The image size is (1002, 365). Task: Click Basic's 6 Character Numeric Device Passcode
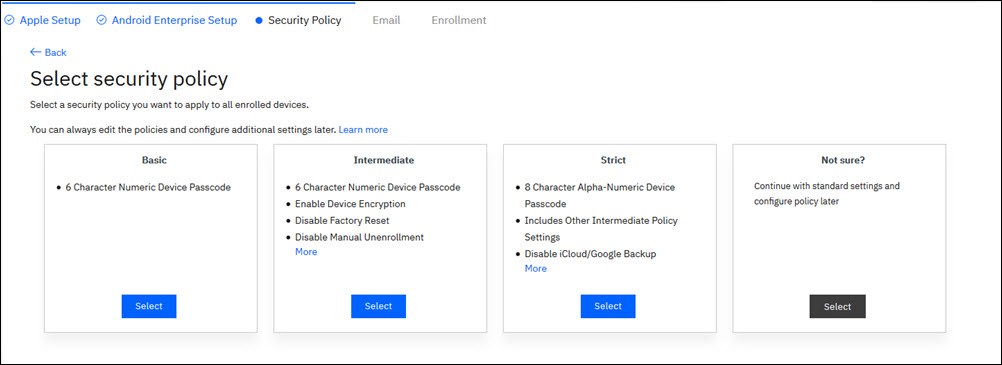[148, 188]
